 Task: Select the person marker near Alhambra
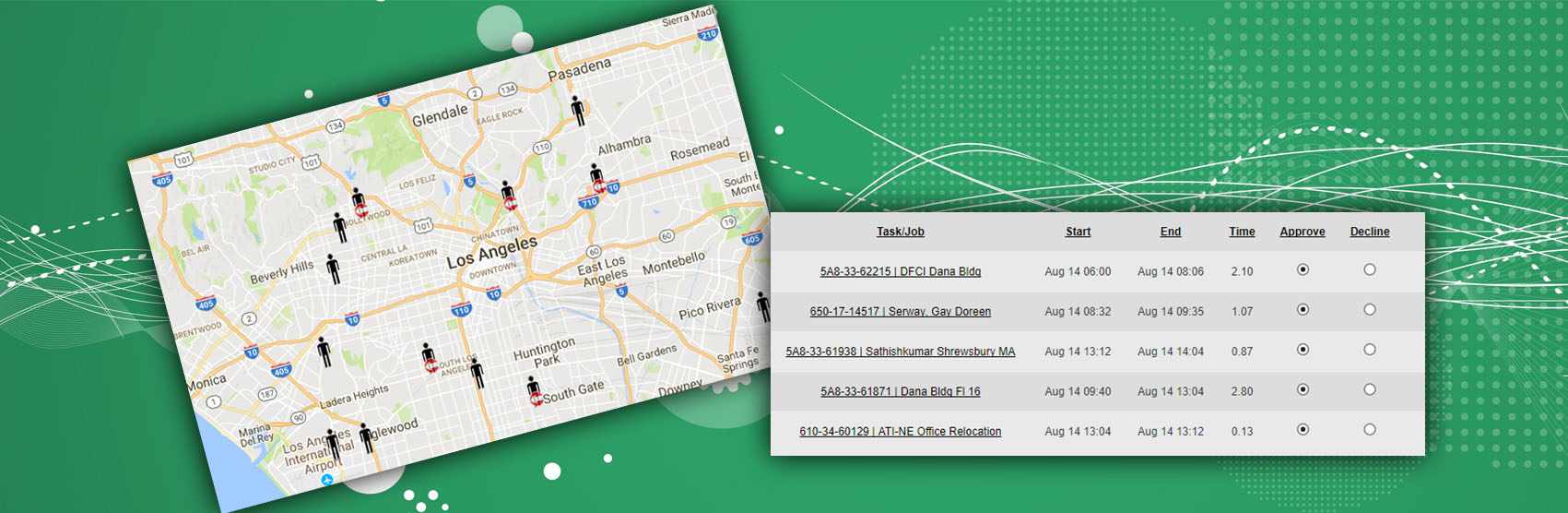tap(596, 179)
